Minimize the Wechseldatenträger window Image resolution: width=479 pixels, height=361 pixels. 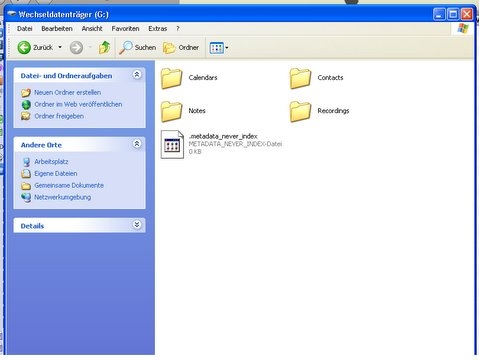pos(439,14)
